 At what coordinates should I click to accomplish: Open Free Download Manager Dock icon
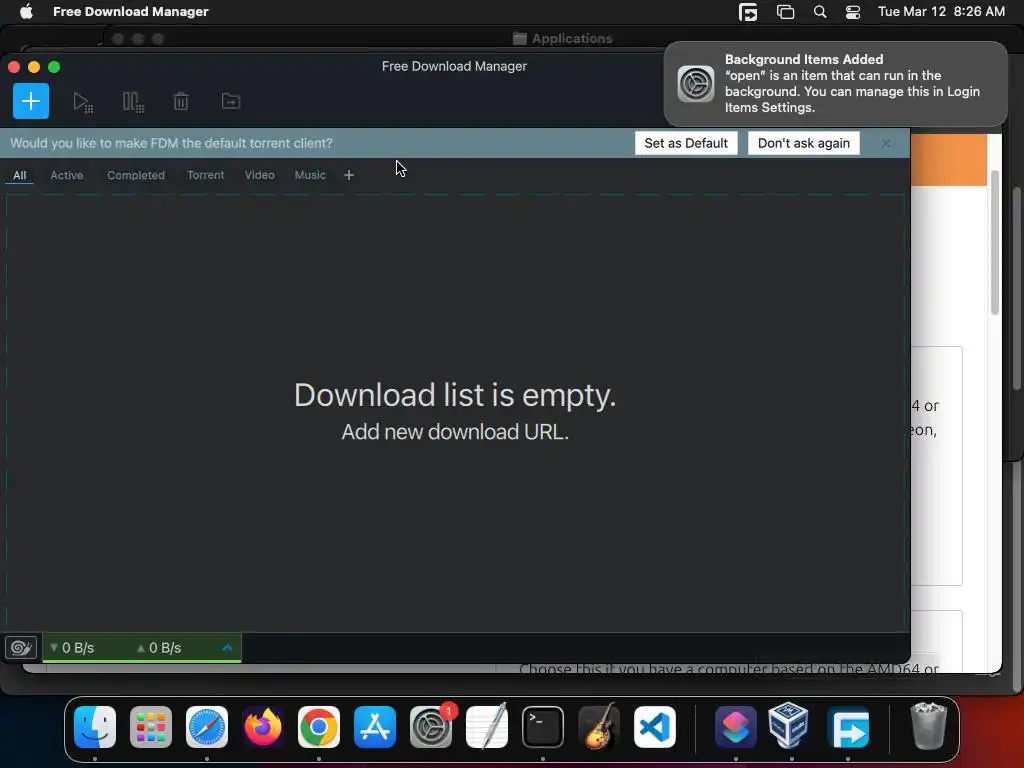pos(848,727)
